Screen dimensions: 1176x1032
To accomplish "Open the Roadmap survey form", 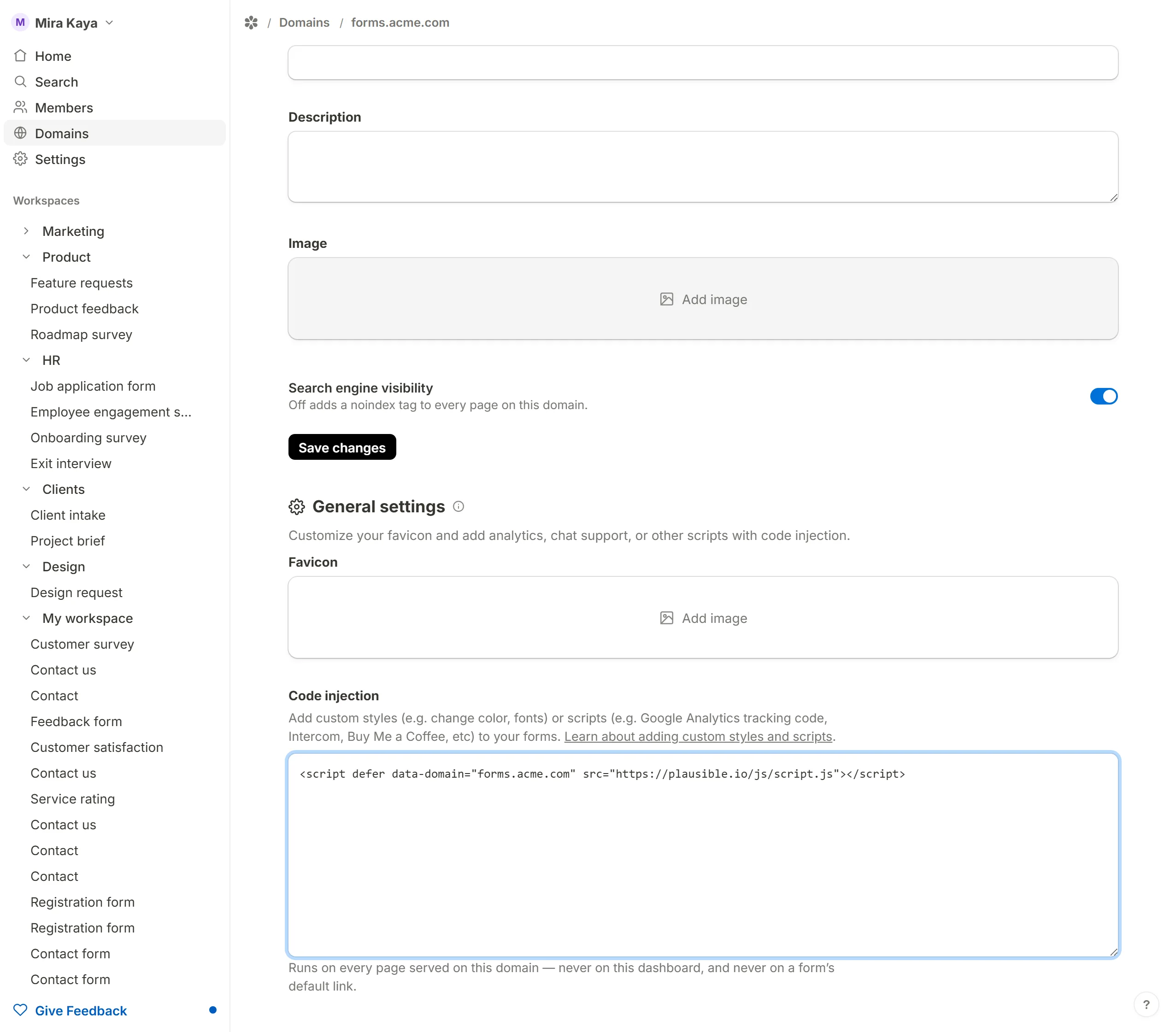I will (81, 334).
